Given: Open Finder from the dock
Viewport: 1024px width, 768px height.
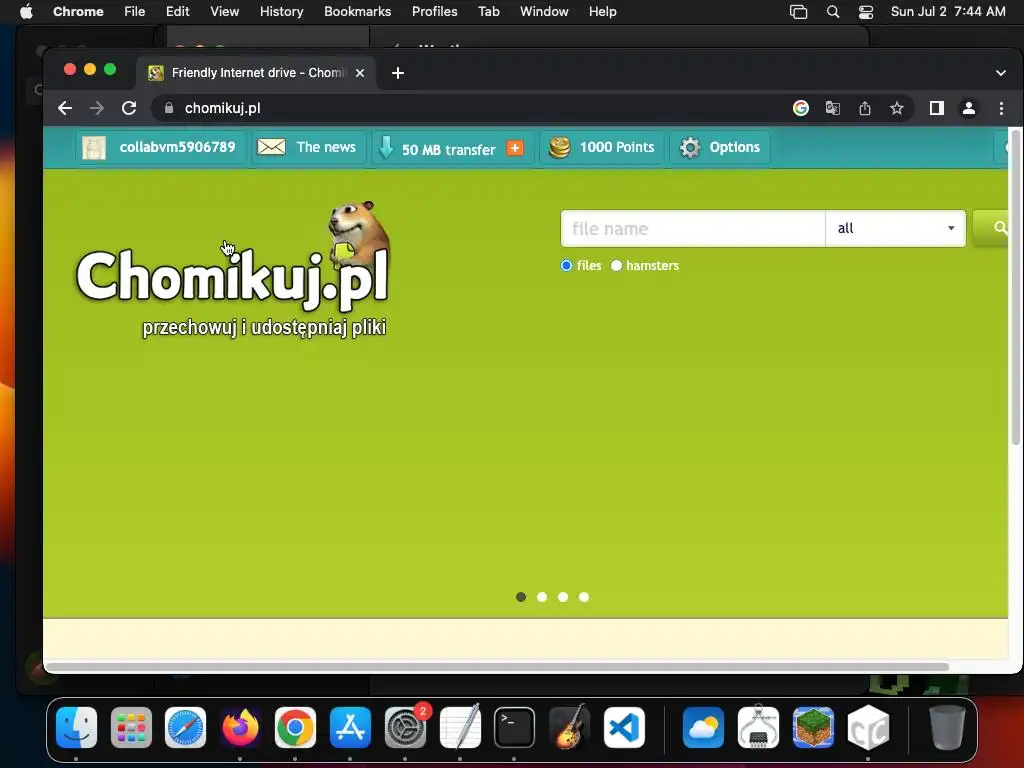Looking at the screenshot, I should (76, 728).
